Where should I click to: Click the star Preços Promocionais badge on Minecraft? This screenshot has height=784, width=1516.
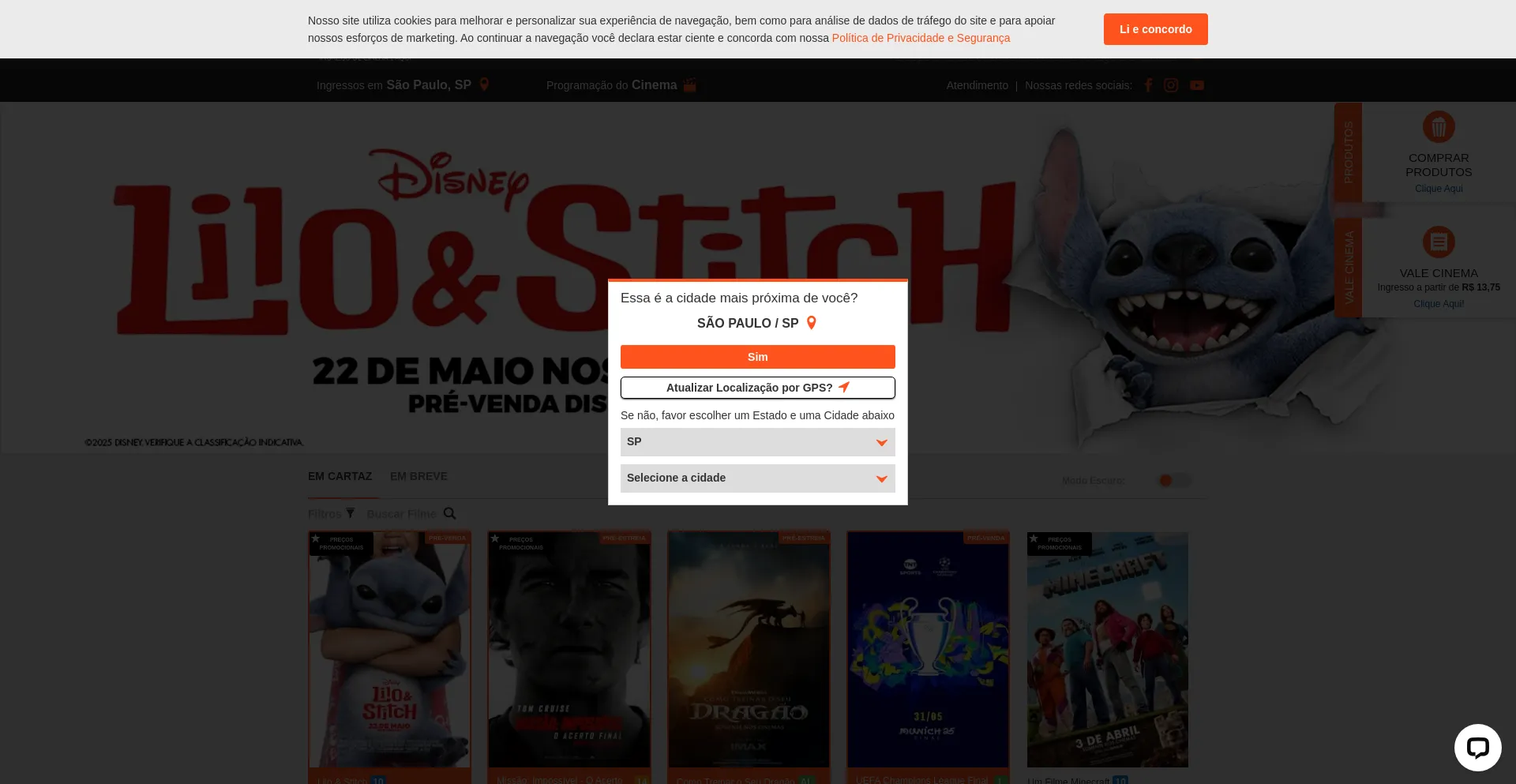(x=1060, y=543)
